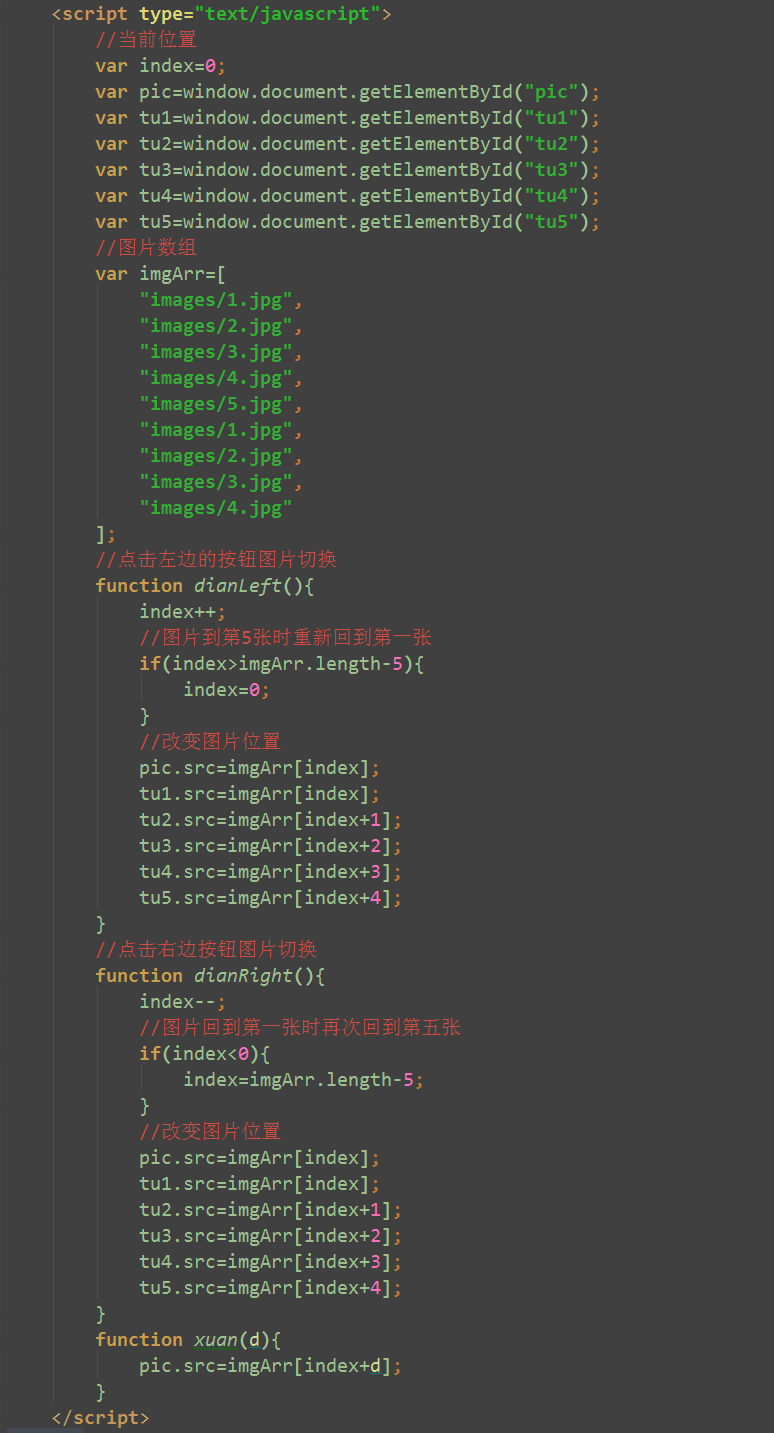Image resolution: width=774 pixels, height=1433 pixels.
Task: Click the "pic" string in getElementById
Action: tap(552, 92)
